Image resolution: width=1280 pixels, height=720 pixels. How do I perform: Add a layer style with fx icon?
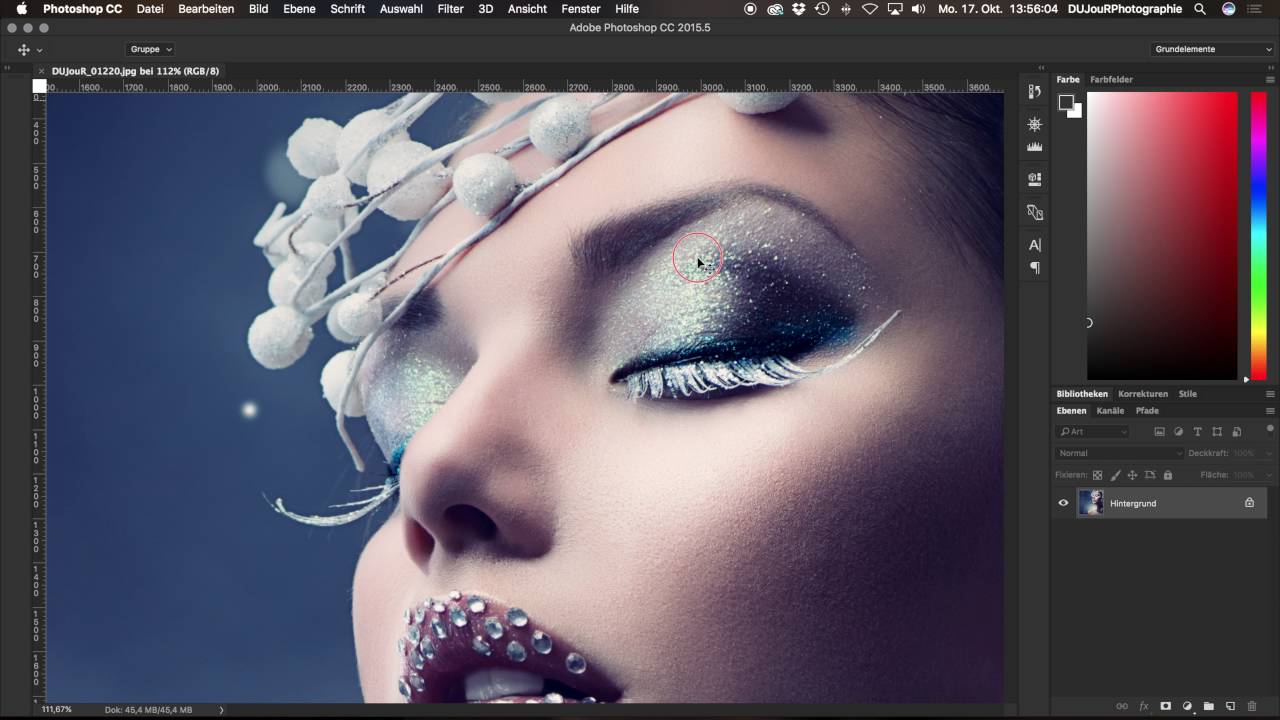click(1144, 706)
